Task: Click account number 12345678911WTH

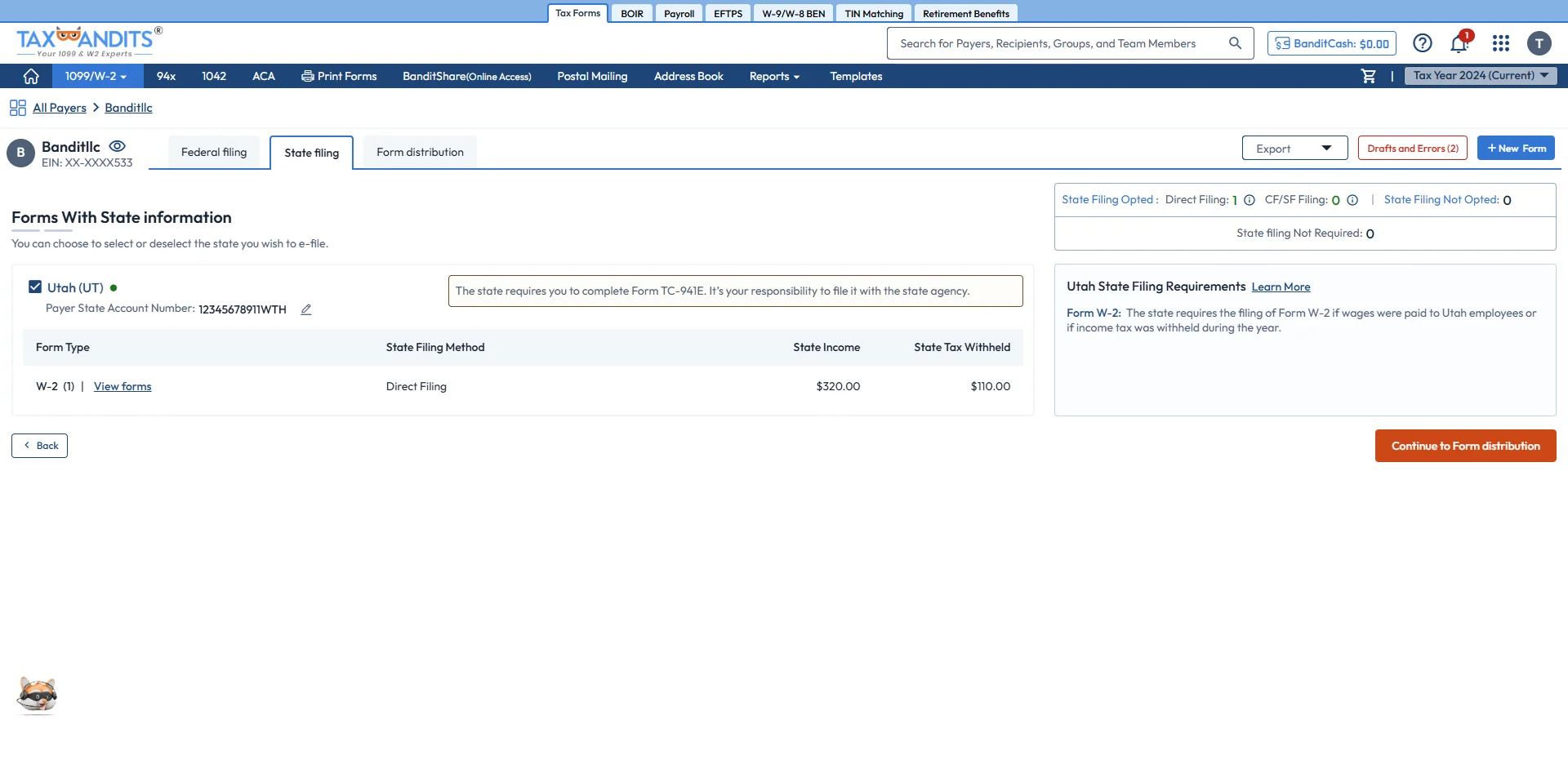Action: [x=243, y=309]
